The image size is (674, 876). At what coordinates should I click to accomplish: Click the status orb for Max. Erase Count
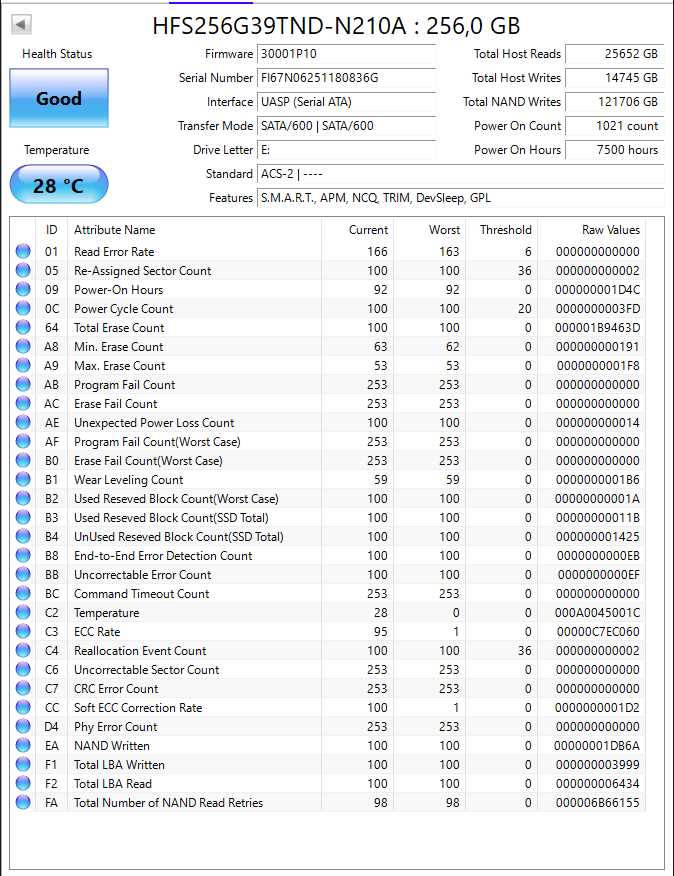click(x=23, y=365)
